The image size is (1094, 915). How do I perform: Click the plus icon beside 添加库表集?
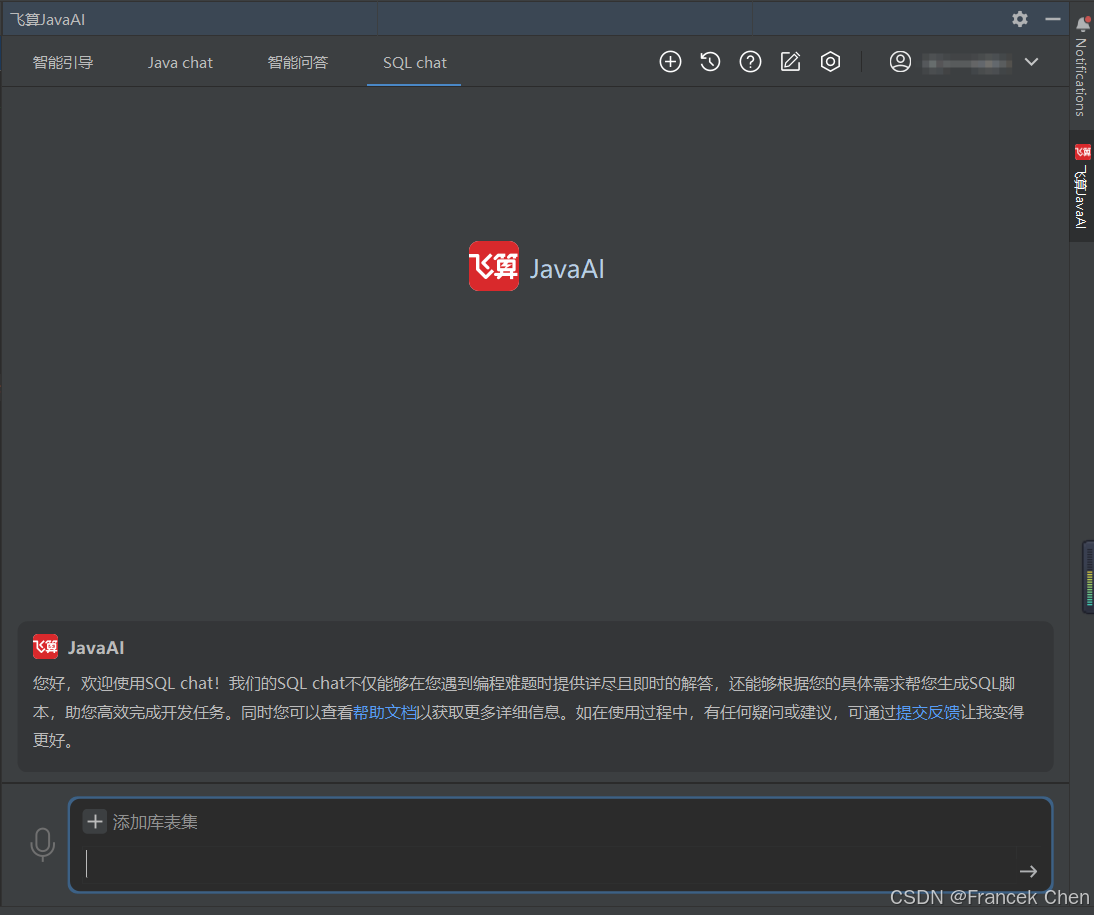click(x=94, y=821)
